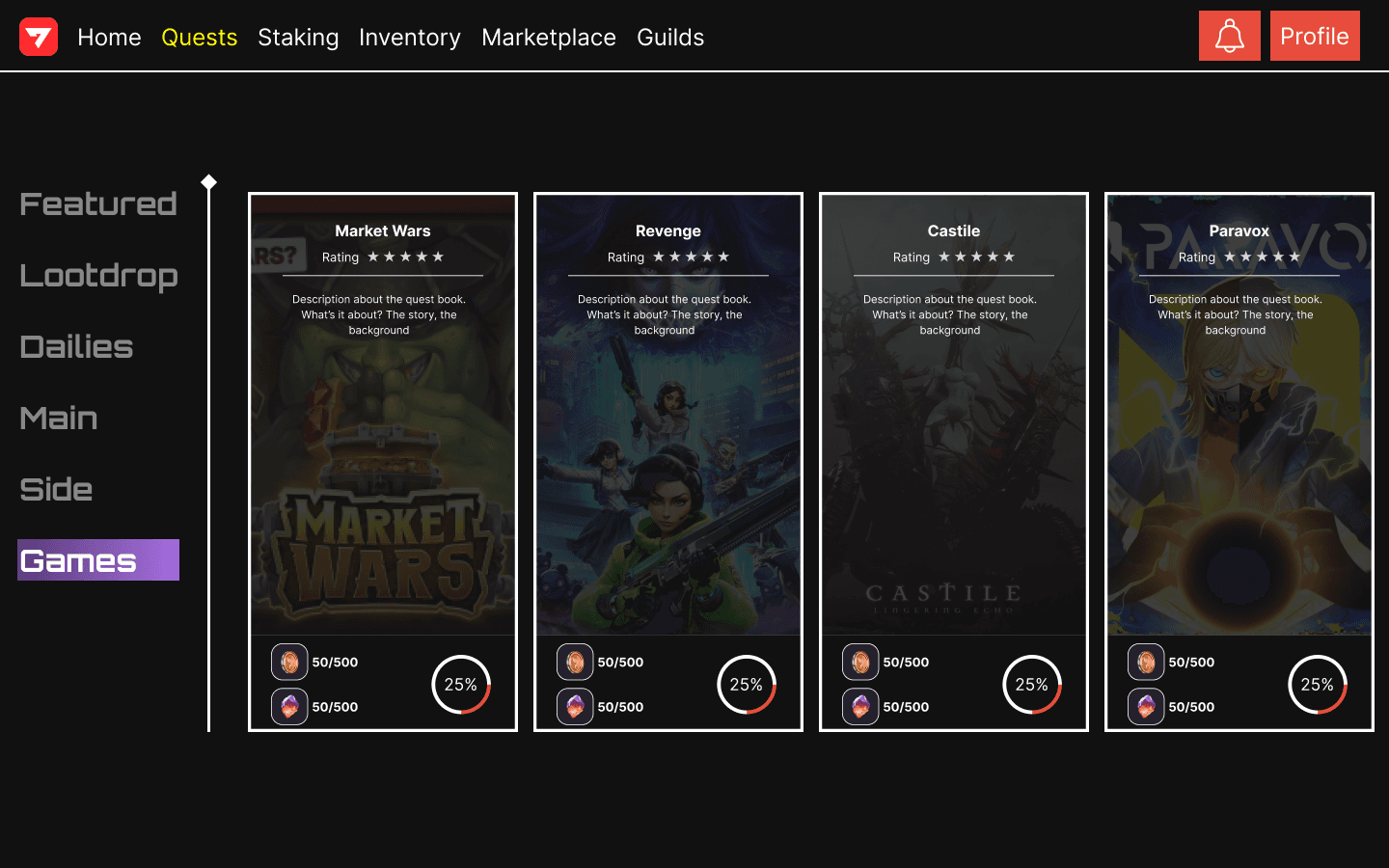
Task: Click the diamond marker atop the sidebar line
Action: (208, 181)
